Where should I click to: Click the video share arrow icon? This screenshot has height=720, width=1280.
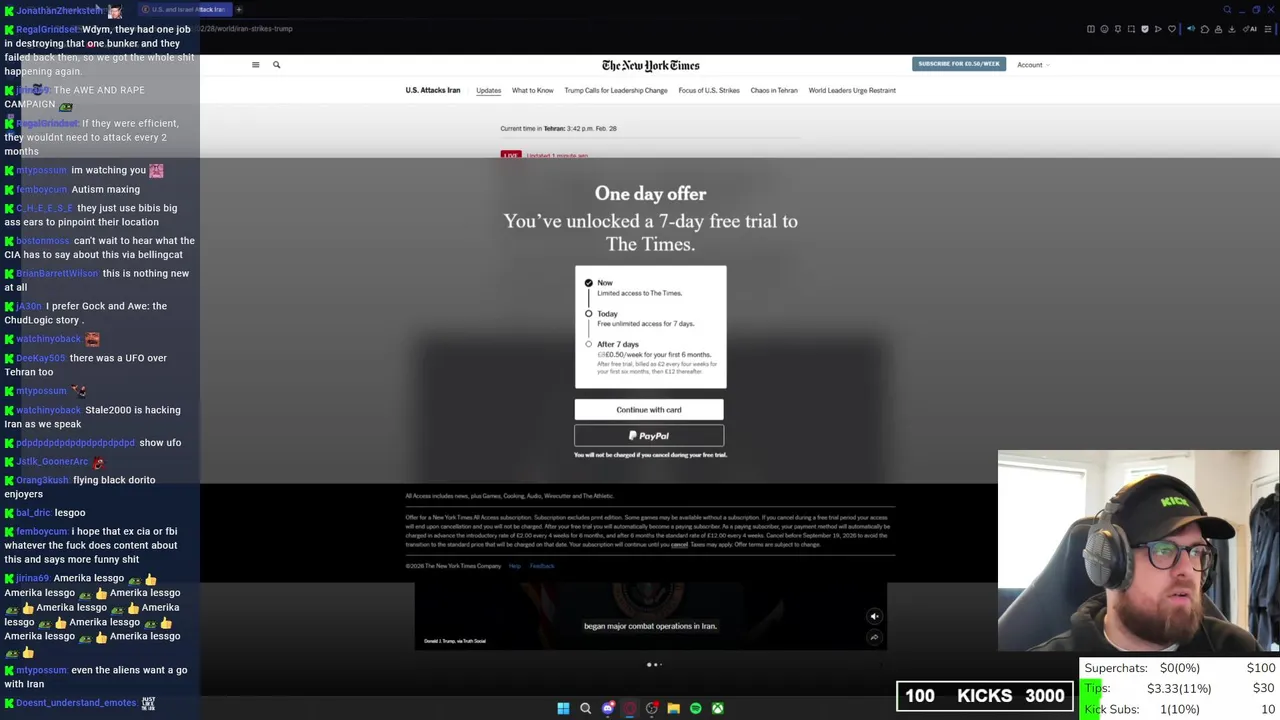pos(874,637)
